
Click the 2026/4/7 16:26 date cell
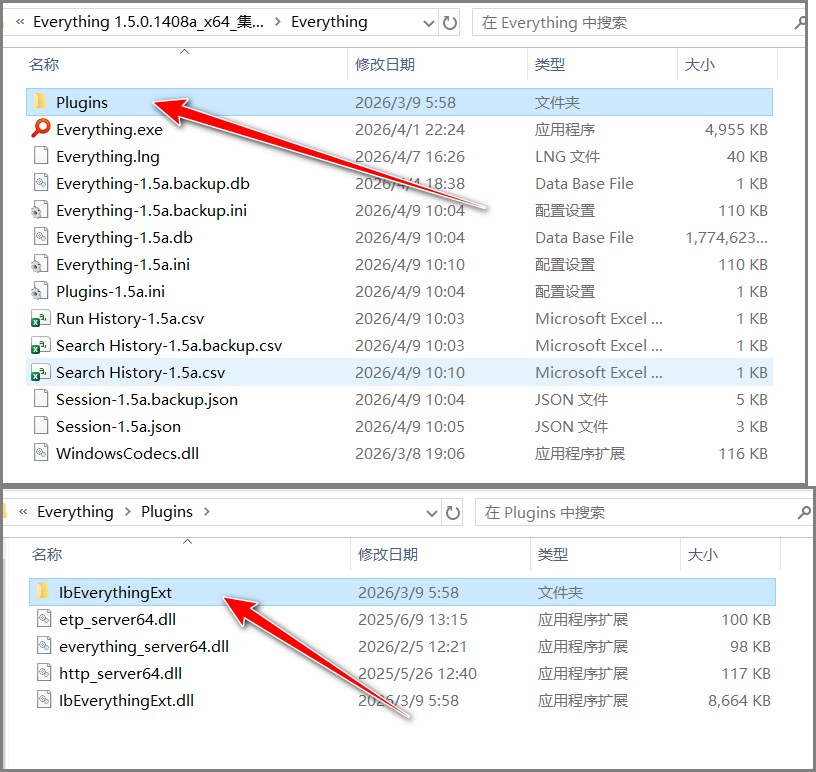[410, 156]
